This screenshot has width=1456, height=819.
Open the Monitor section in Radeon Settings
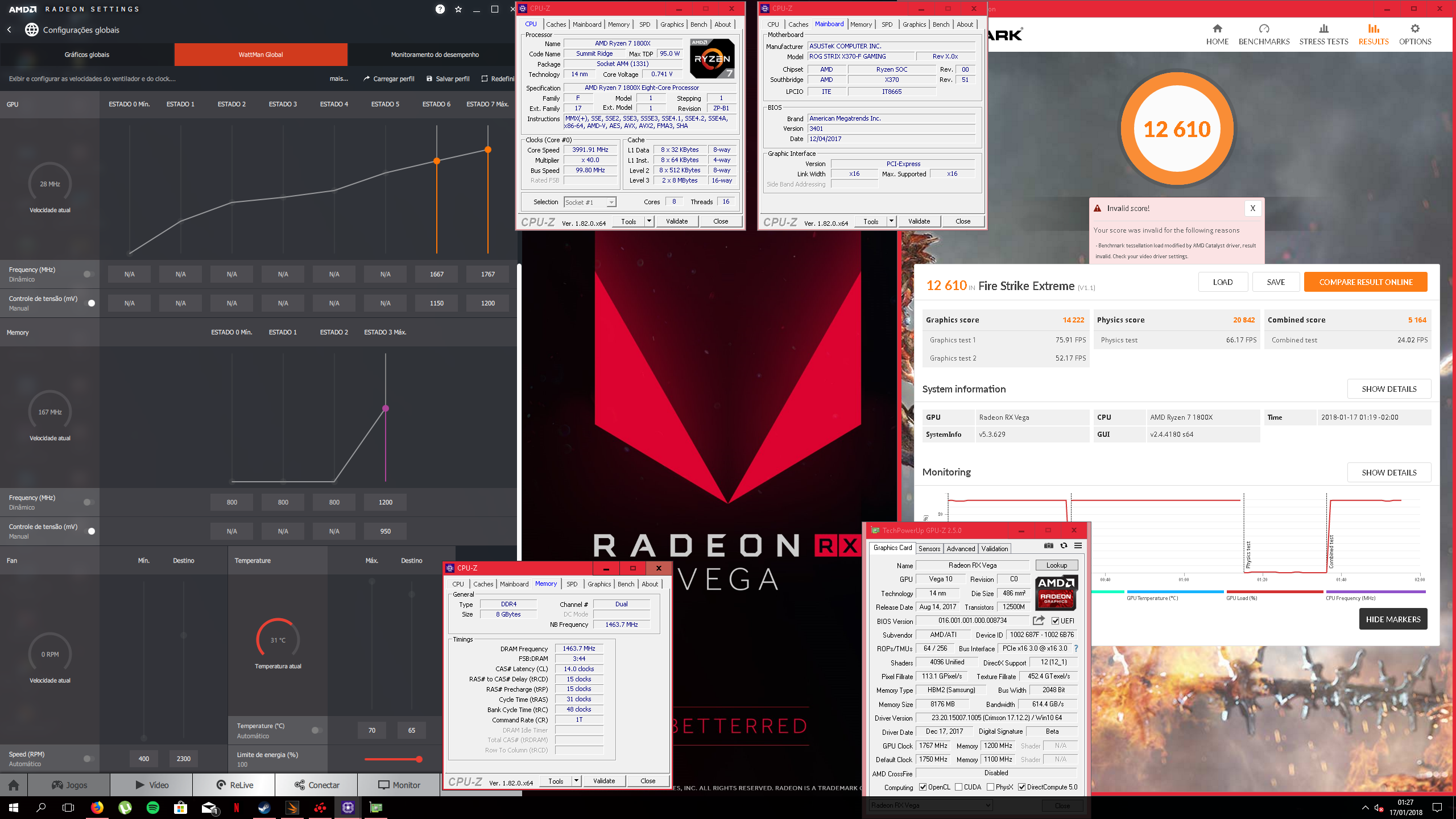point(399,785)
